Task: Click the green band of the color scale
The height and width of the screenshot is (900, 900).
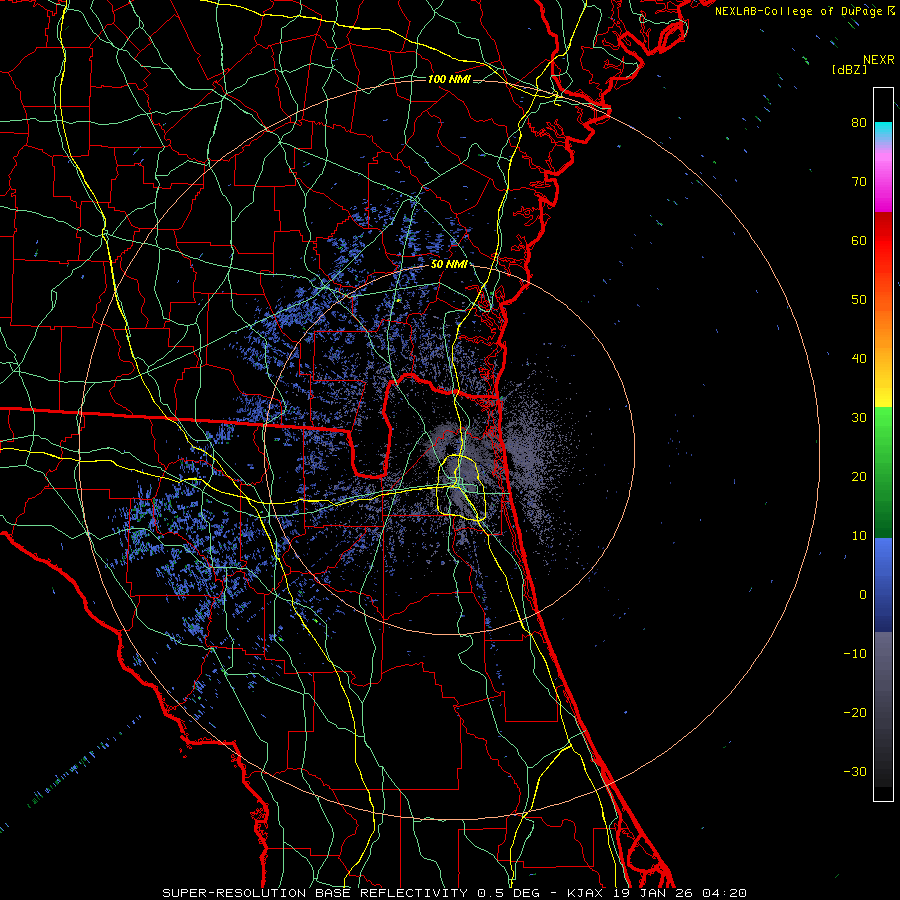Action: coord(883,472)
